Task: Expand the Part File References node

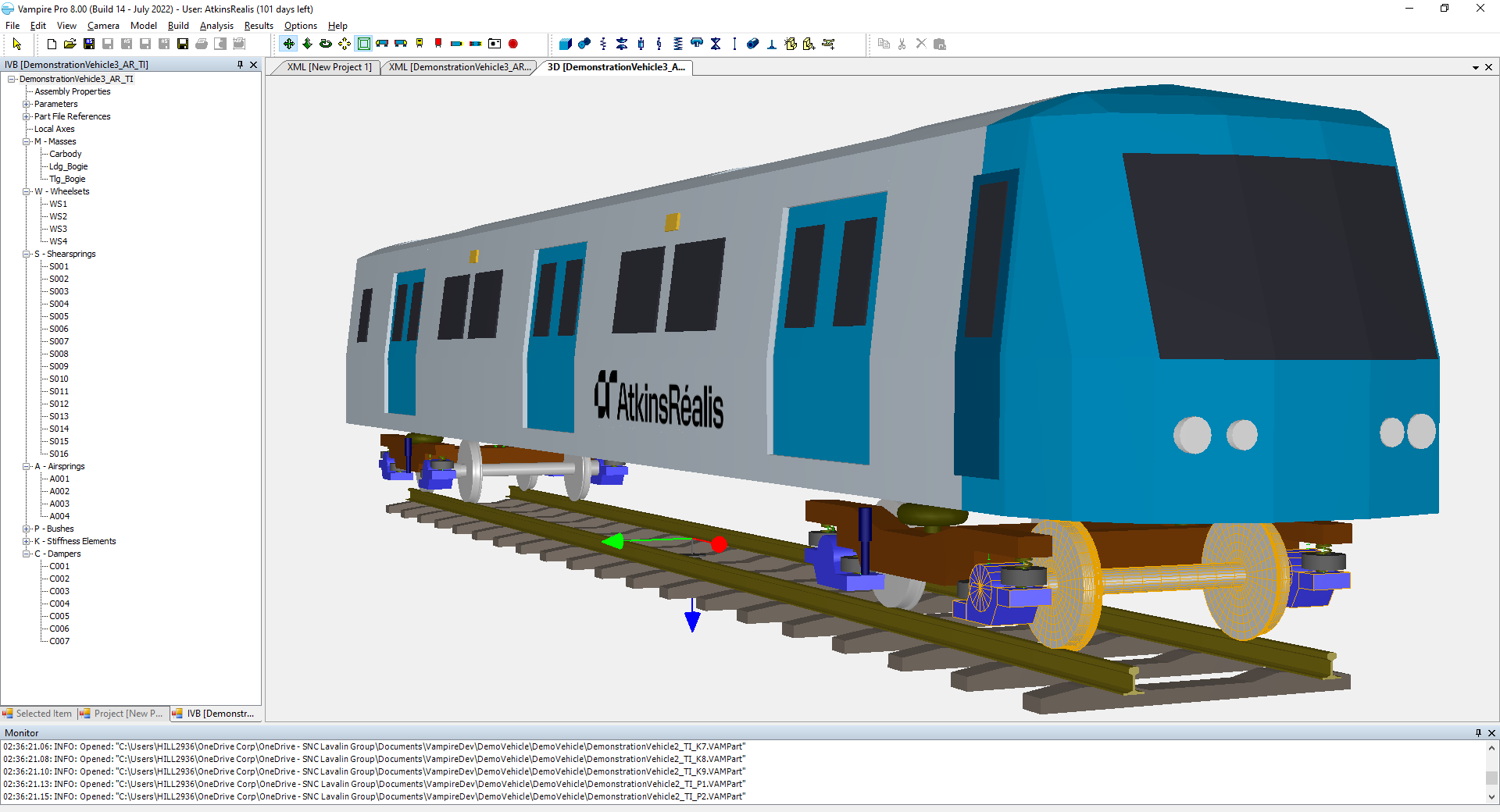Action: 27,116
